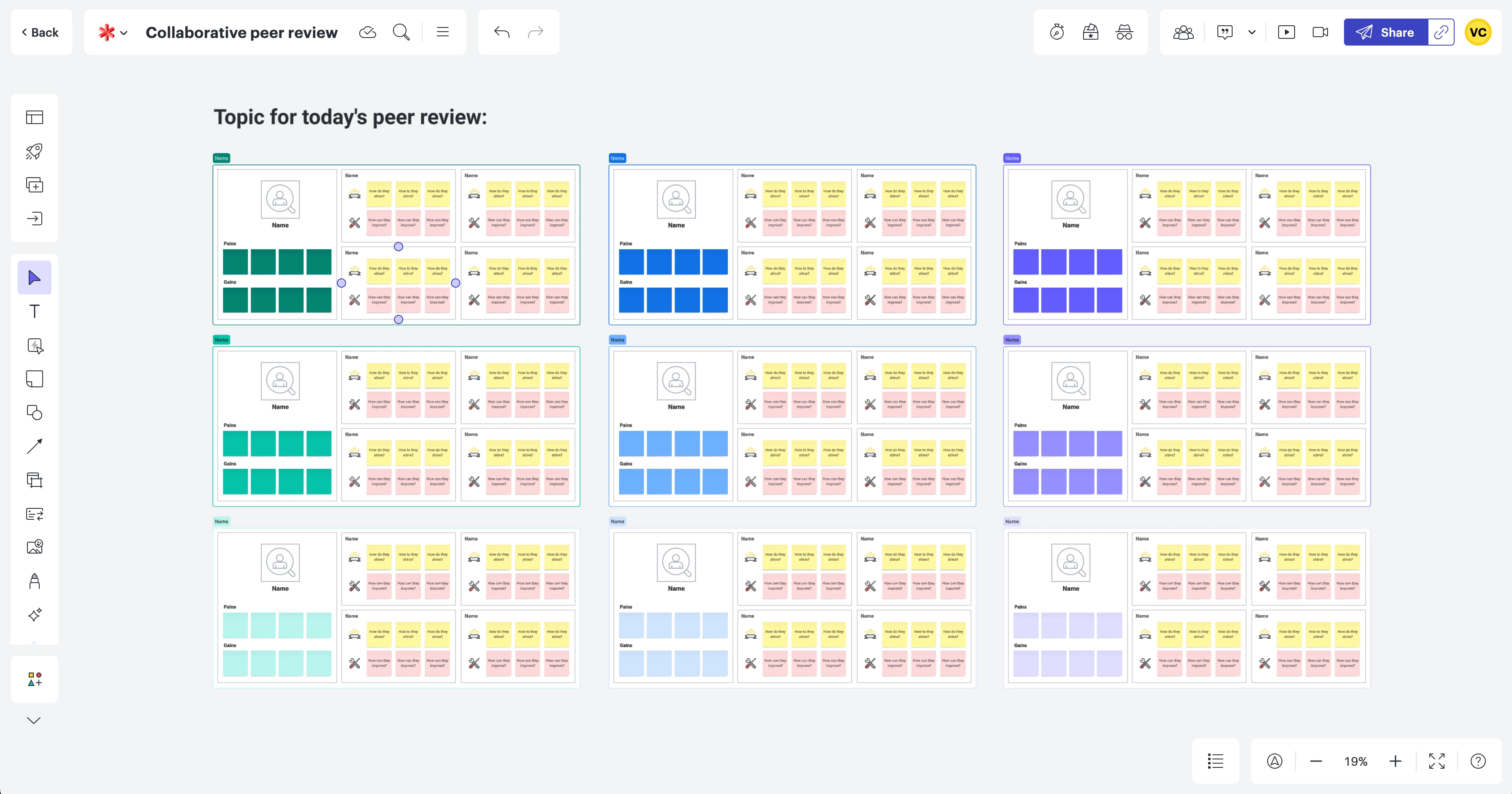This screenshot has width=1512, height=794.
Task: Open the main hamburger menu
Action: (x=442, y=32)
